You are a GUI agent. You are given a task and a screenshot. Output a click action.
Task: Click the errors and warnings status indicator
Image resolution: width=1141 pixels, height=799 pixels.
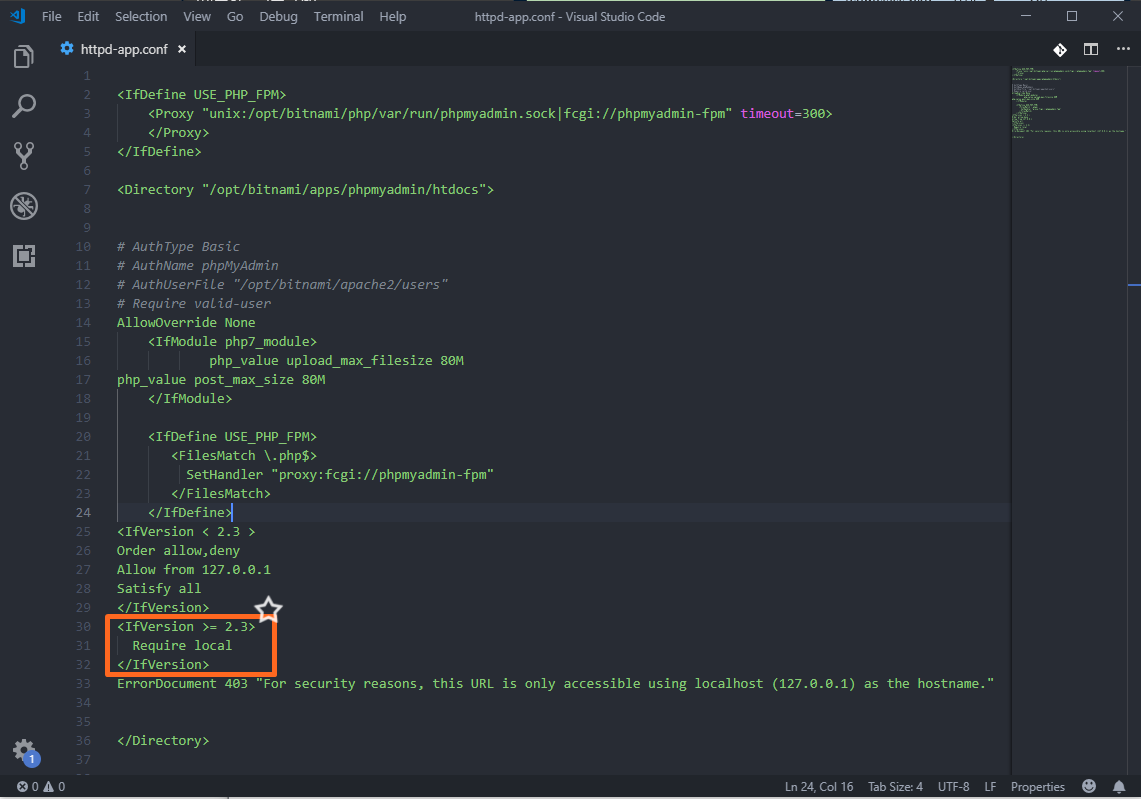pyautogui.click(x=41, y=787)
